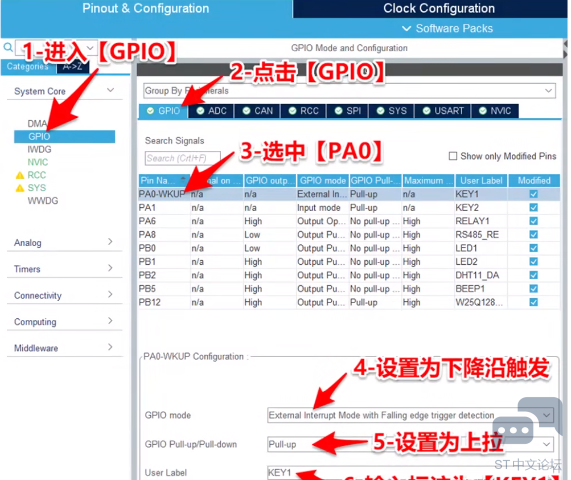Toggle Modified checkbox for LED2 row
This screenshot has width=571, height=480.
click(533, 261)
